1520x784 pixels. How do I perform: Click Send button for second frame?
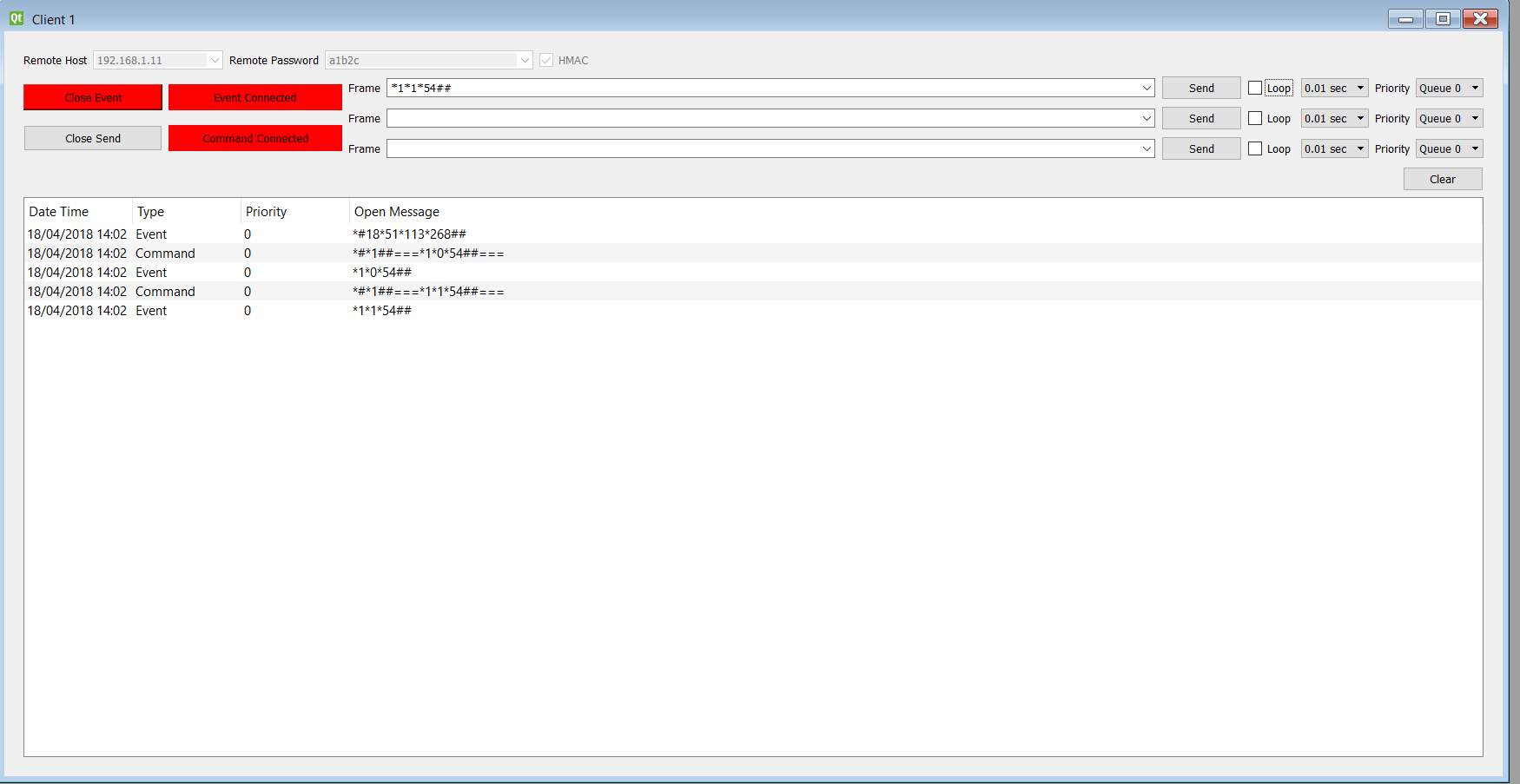coord(1201,118)
